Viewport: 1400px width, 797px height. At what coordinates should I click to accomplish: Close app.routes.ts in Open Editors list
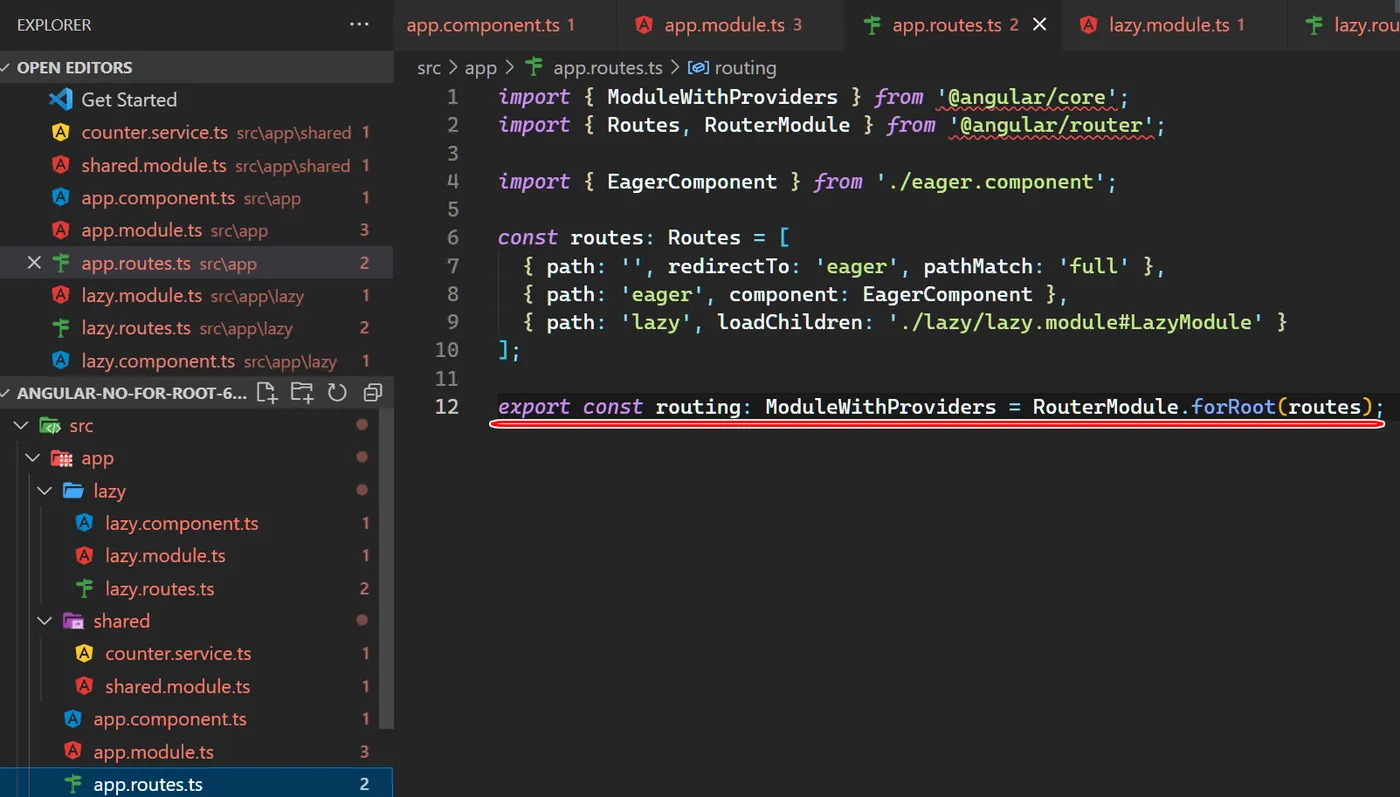click(34, 263)
